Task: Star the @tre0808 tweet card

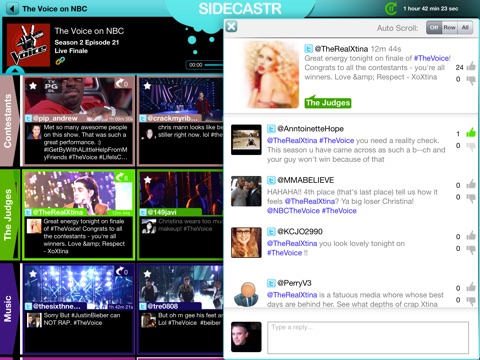Action: (x=147, y=274)
